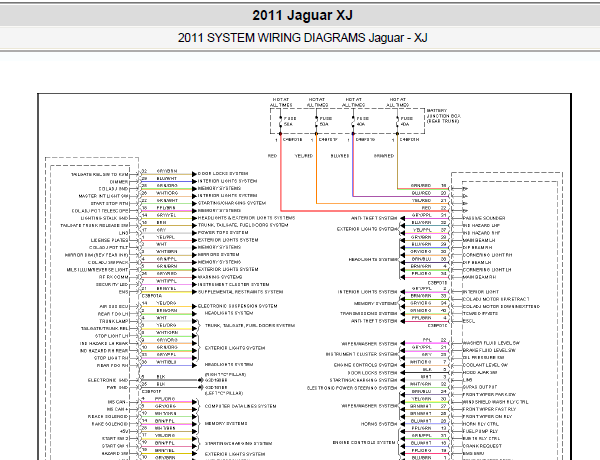Select the '2011 Jaguar XJ' page heading
This screenshot has width=600, height=460.
[x=302, y=15]
